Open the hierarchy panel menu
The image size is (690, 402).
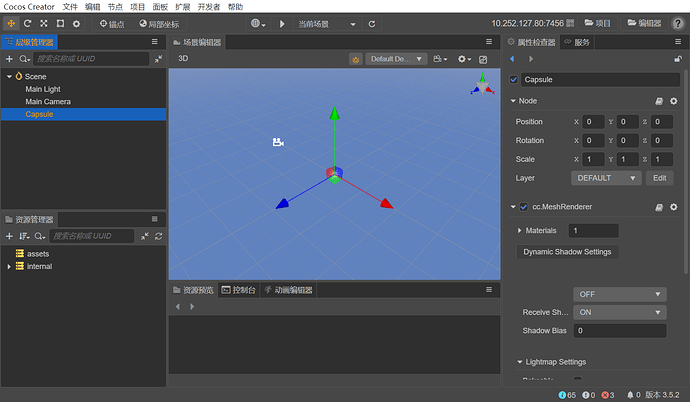coord(154,42)
